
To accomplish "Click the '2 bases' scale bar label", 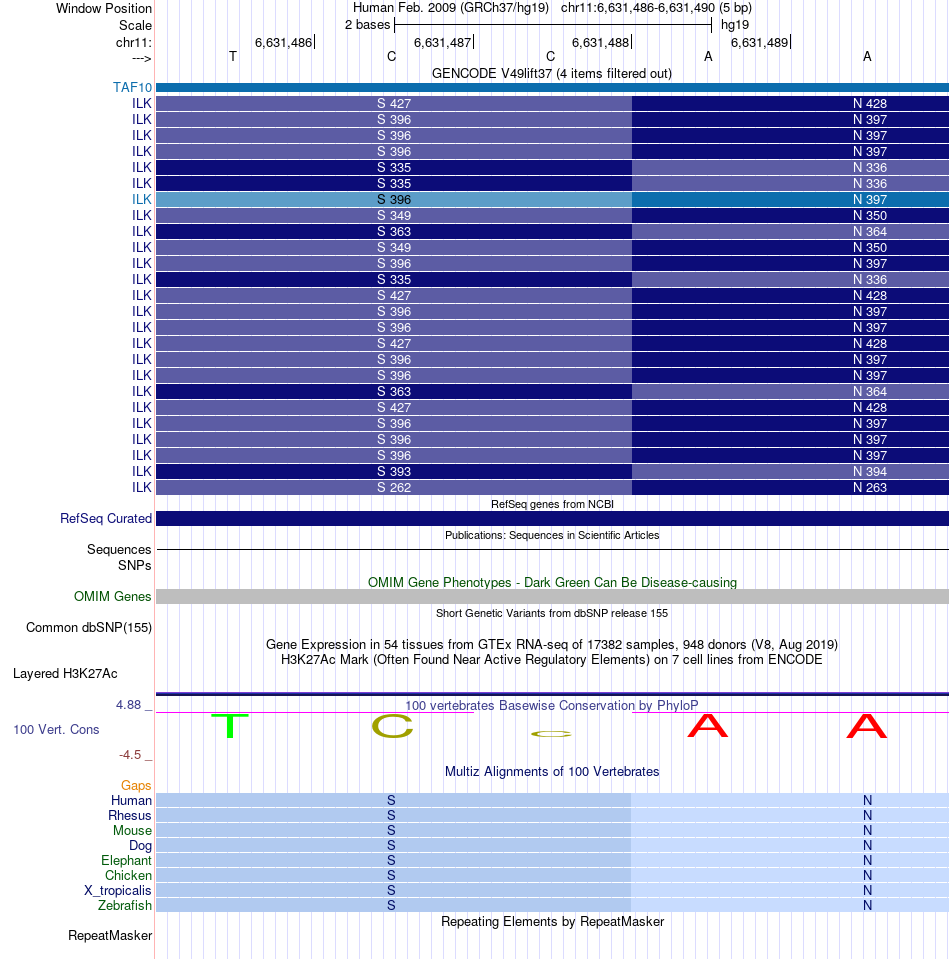I will 367,24.
